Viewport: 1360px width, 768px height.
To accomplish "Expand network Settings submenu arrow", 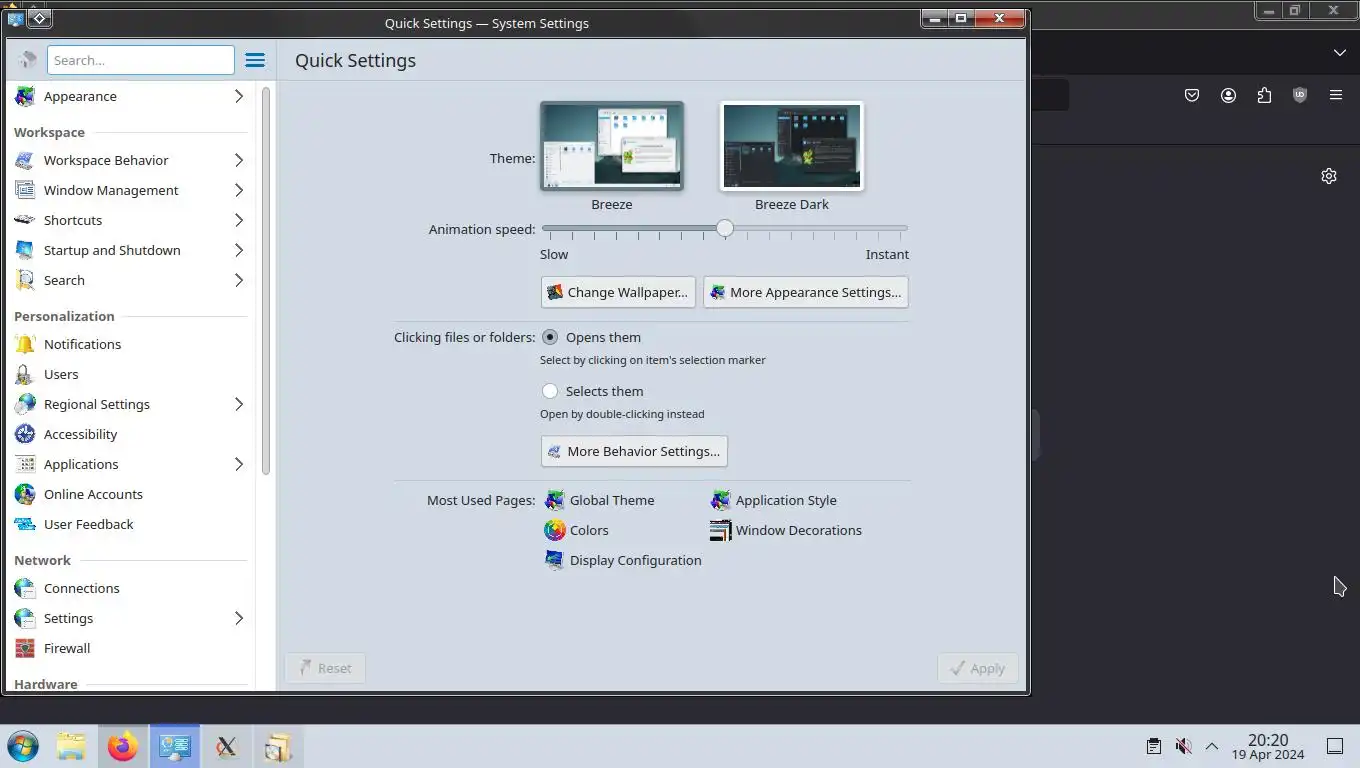I will (239, 618).
